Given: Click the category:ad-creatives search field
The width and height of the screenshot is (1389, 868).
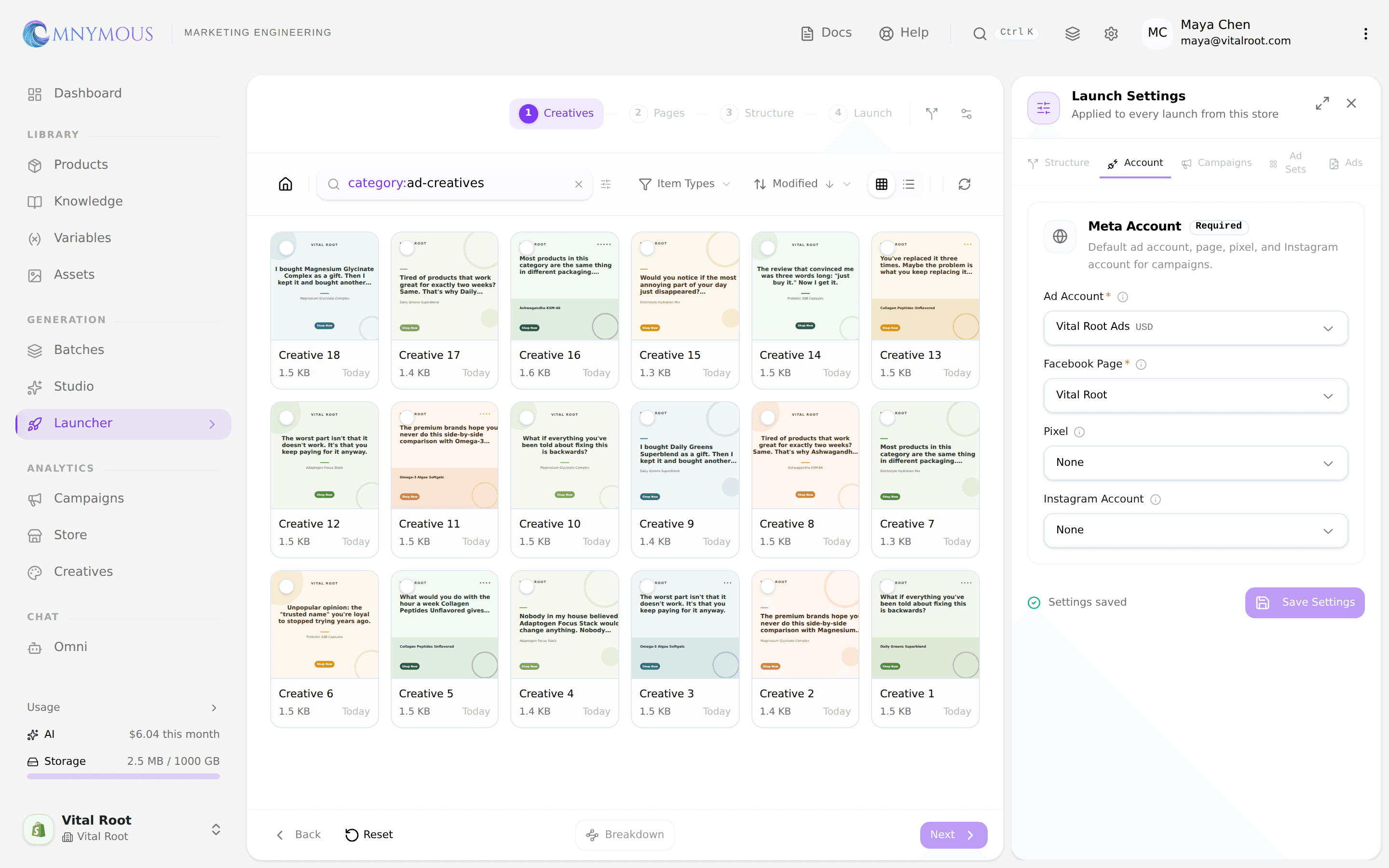Looking at the screenshot, I should (454, 184).
